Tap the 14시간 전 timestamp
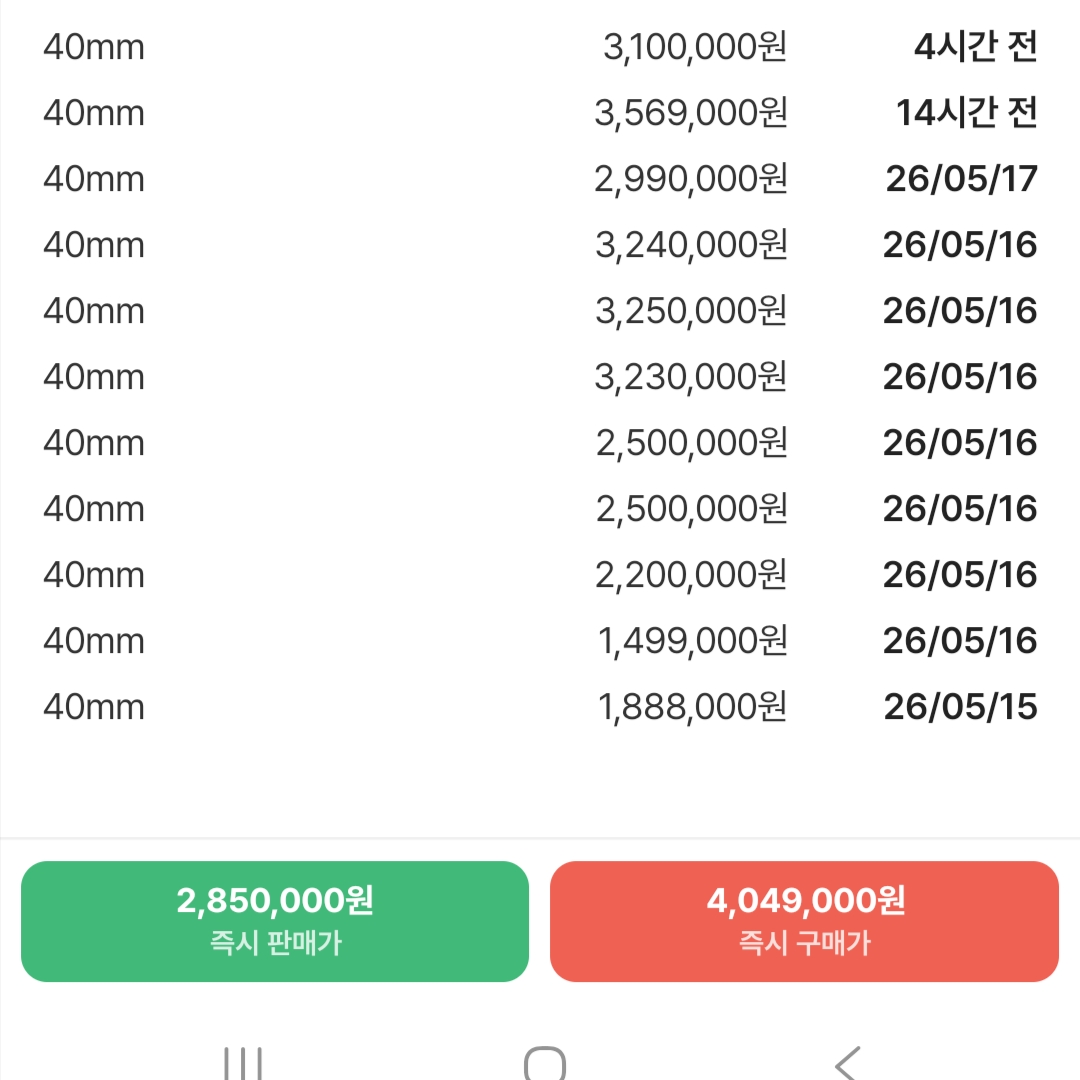Screen dimensions: 1080x1080 (966, 112)
